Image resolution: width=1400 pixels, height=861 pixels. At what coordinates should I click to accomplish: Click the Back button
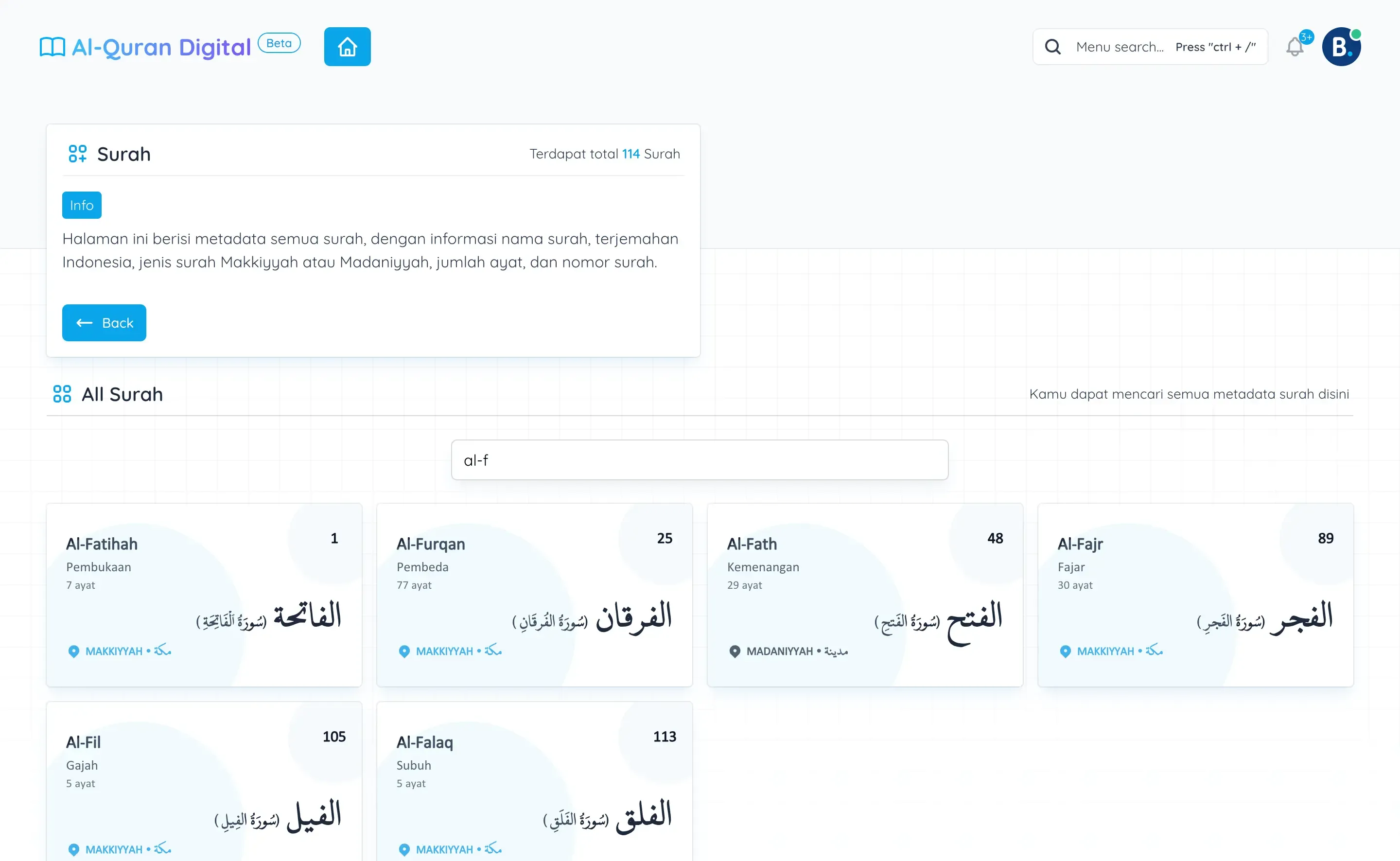click(104, 322)
